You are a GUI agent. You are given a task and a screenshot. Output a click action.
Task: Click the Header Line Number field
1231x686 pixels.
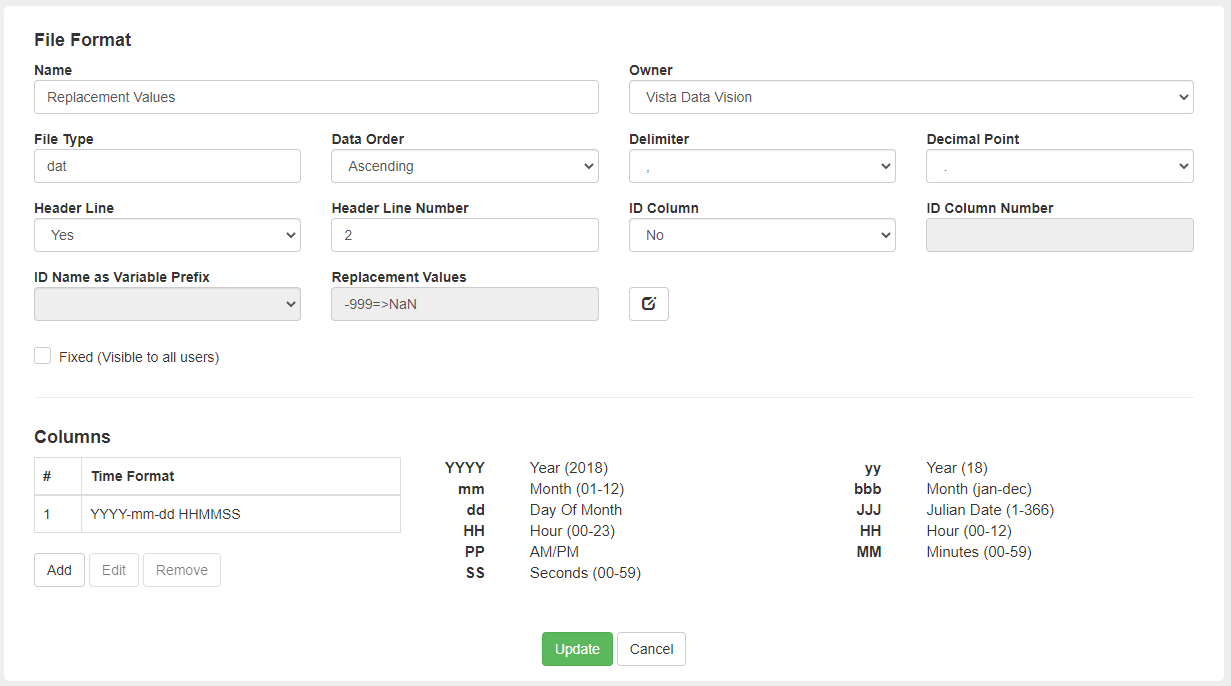(x=465, y=235)
